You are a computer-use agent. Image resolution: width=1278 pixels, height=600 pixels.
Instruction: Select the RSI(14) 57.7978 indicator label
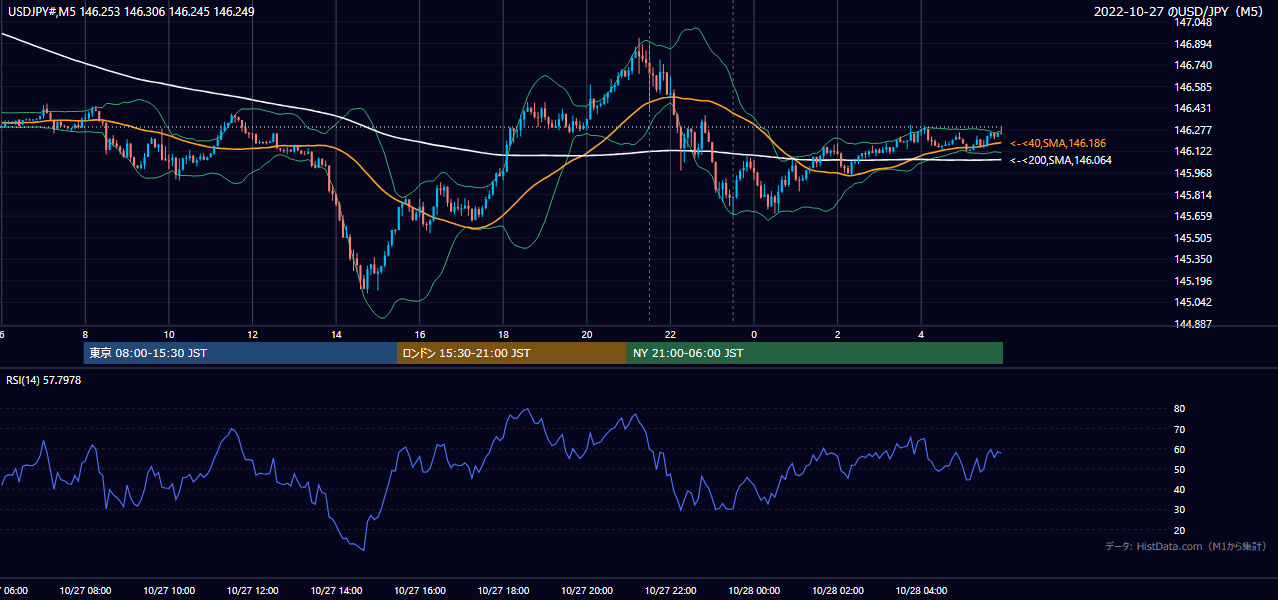[x=44, y=381]
